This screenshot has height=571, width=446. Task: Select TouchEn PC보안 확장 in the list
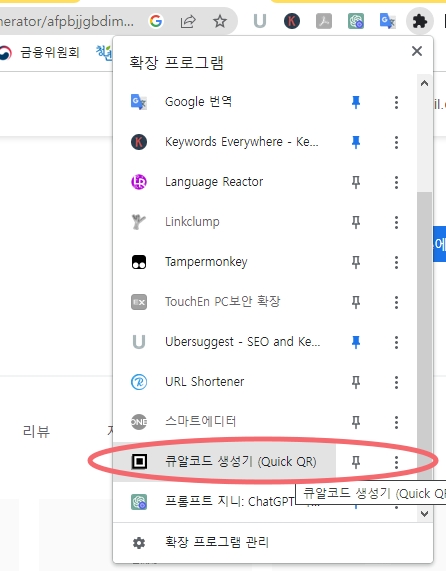point(224,303)
